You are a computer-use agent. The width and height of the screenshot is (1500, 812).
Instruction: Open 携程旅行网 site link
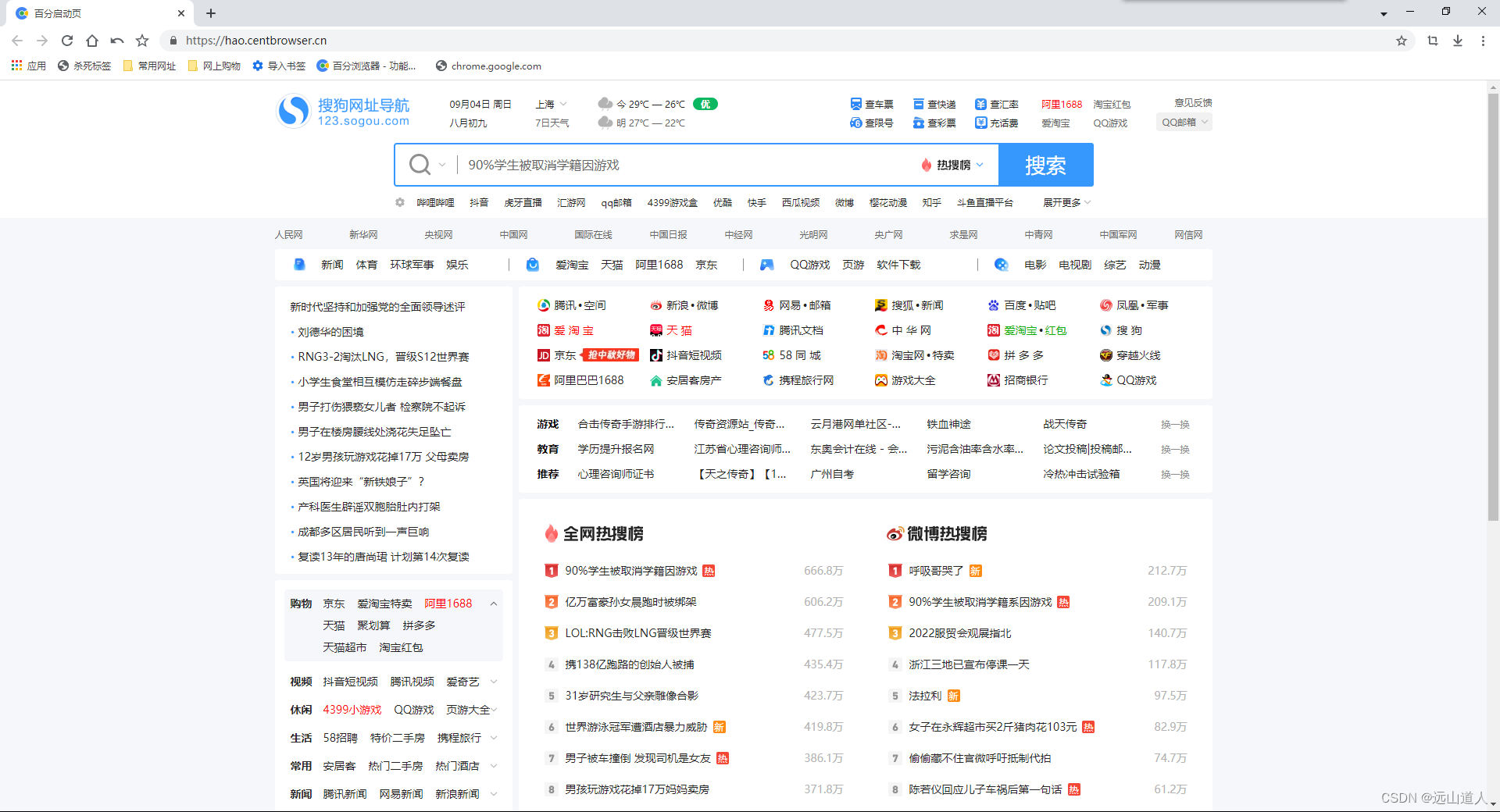(x=798, y=380)
